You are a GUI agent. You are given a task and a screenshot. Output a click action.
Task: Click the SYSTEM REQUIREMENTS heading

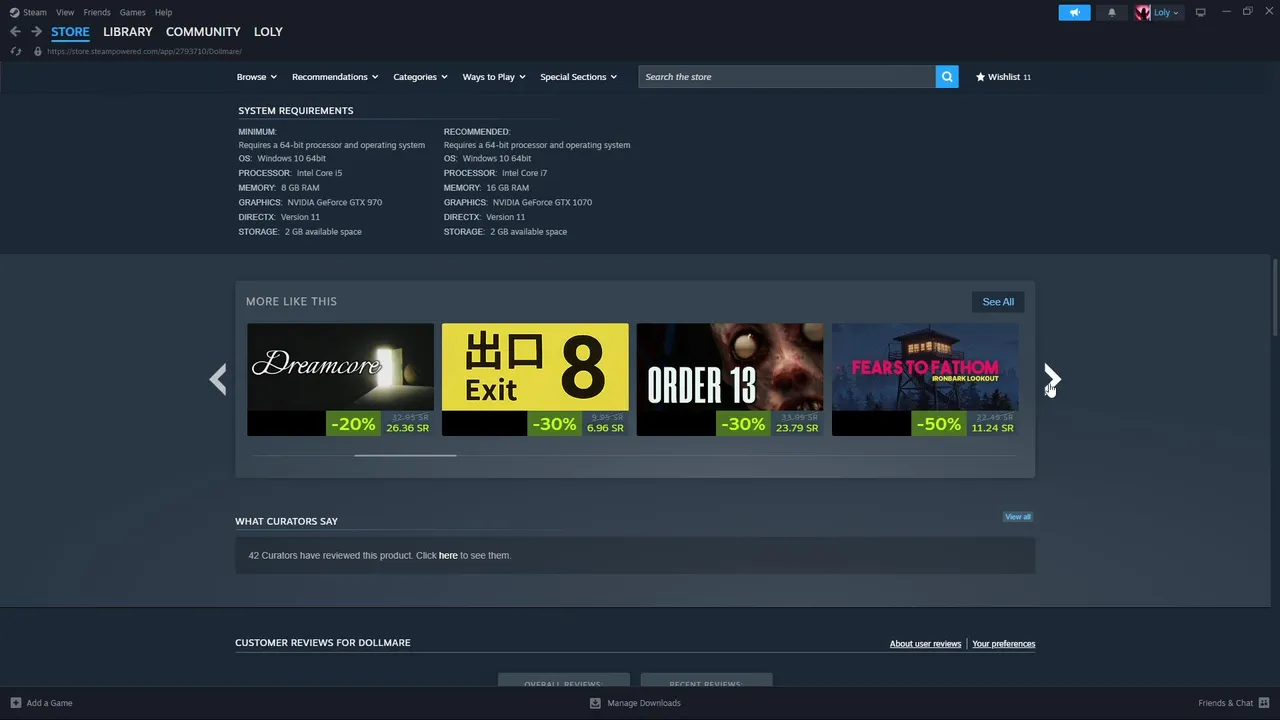[295, 111]
